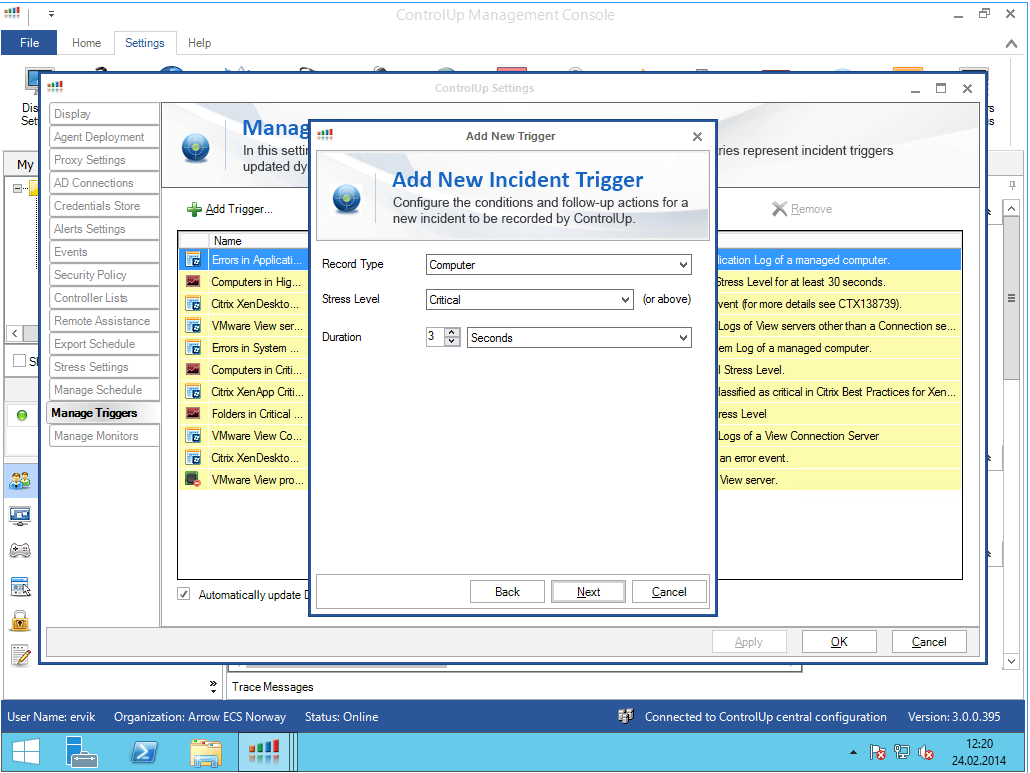Image resolution: width=1030 pixels, height=773 pixels.
Task: Click the vertical scrollbar thumb at the console's right
Action: pyautogui.click(x=1012, y=298)
